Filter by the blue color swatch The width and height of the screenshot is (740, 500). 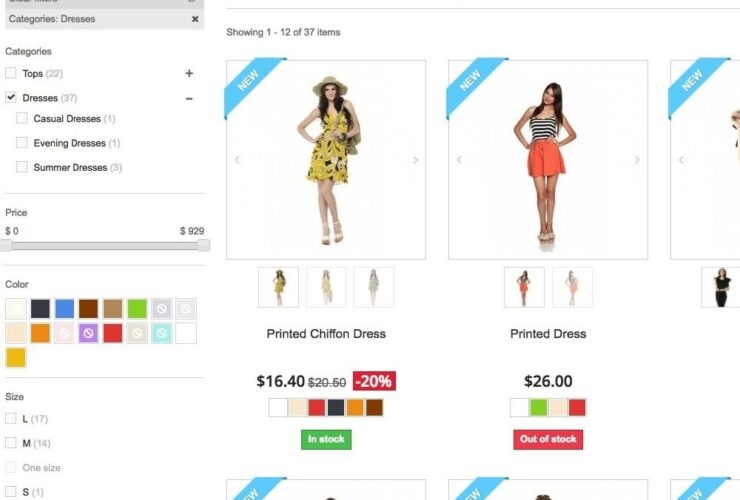pos(65,309)
